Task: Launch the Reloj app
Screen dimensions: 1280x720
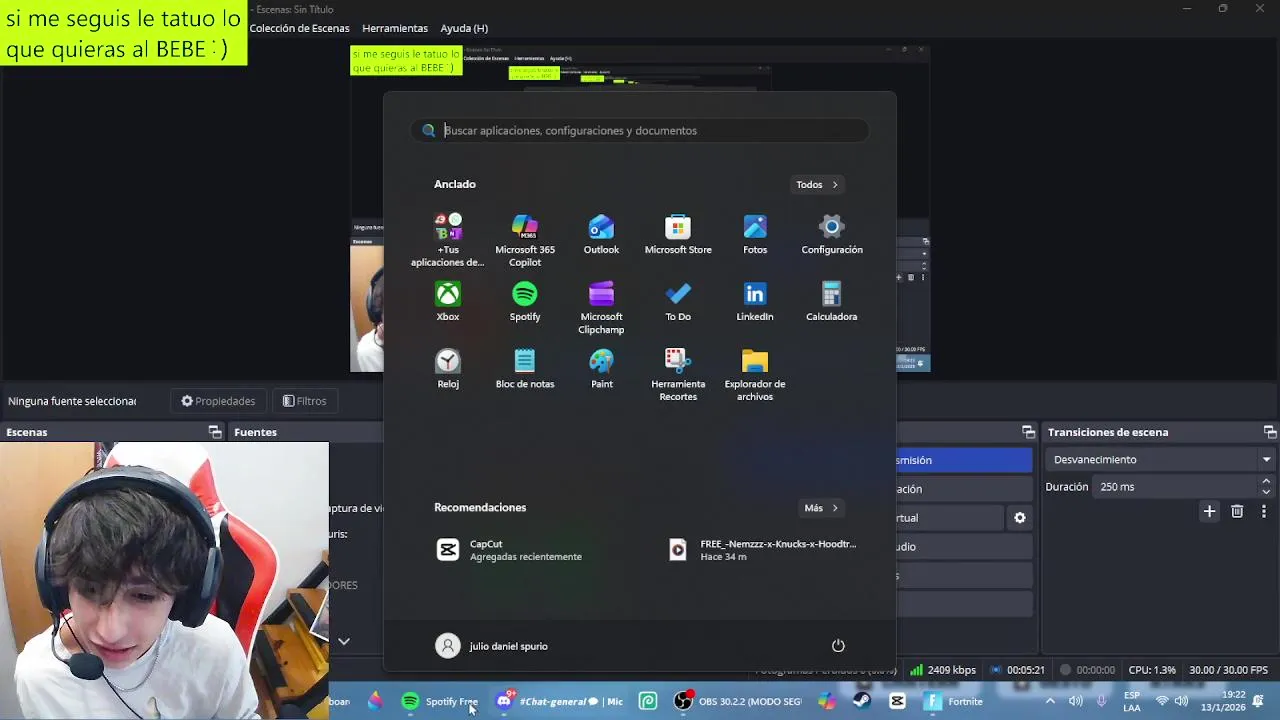Action: (448, 369)
